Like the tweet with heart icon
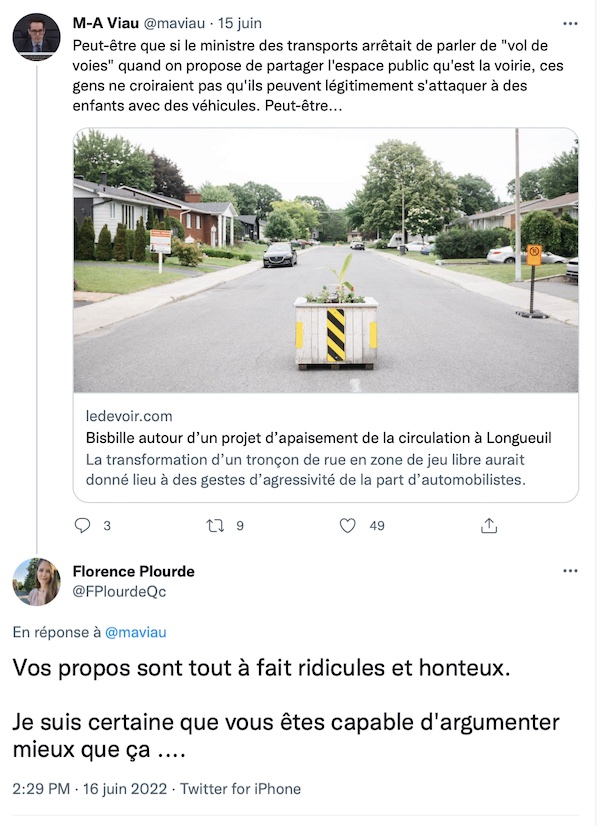The image size is (600, 826). tap(347, 525)
